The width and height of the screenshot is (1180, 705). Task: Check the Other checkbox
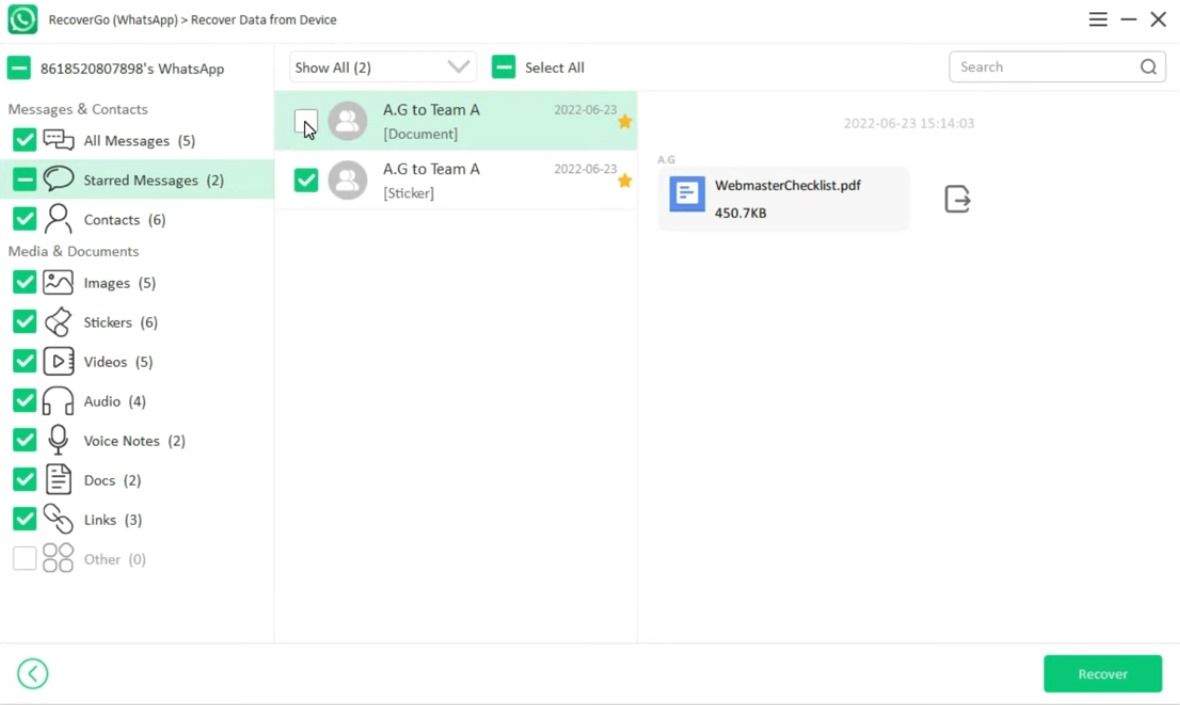pyautogui.click(x=24, y=558)
